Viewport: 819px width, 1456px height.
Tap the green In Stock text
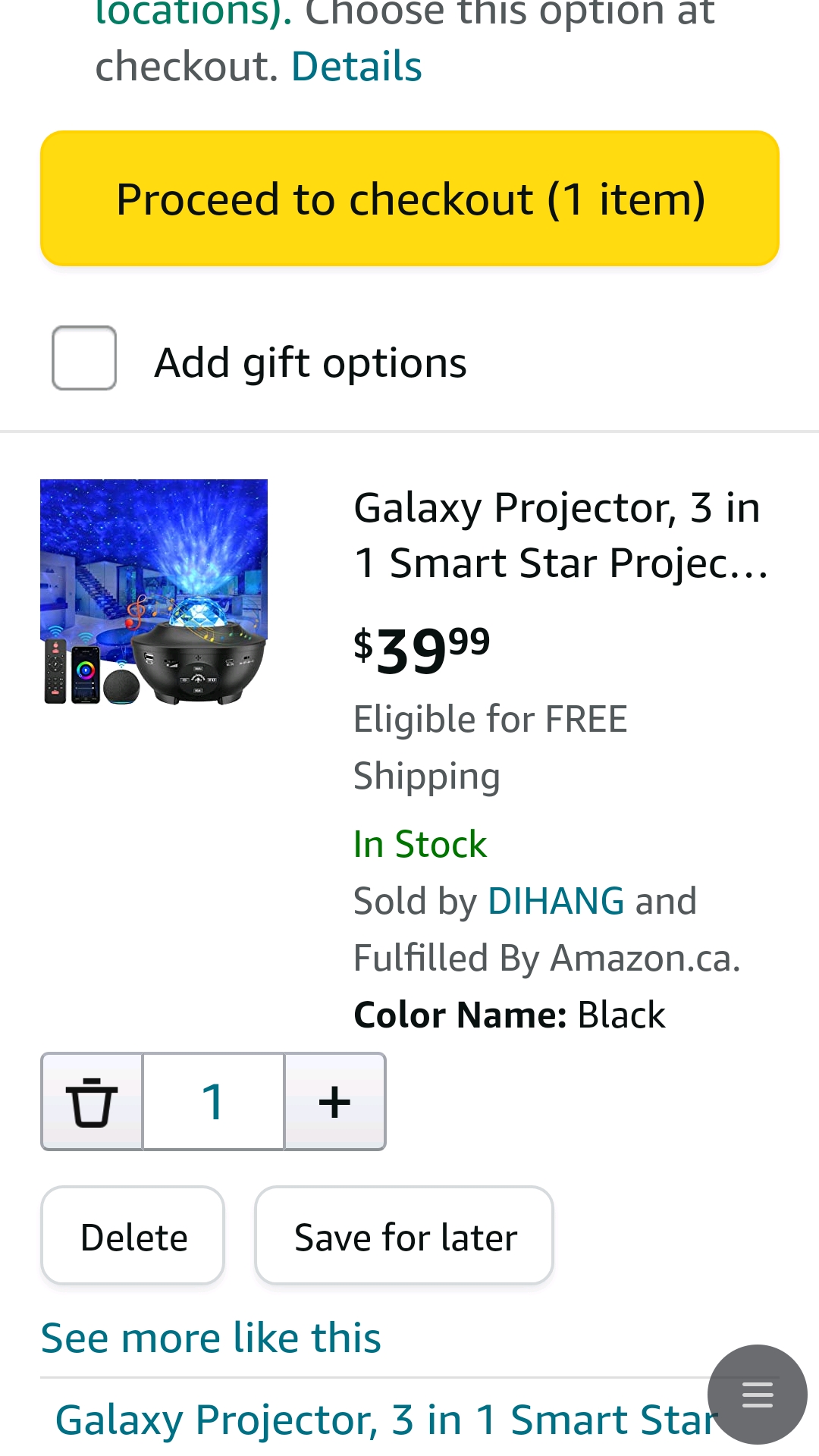point(420,845)
